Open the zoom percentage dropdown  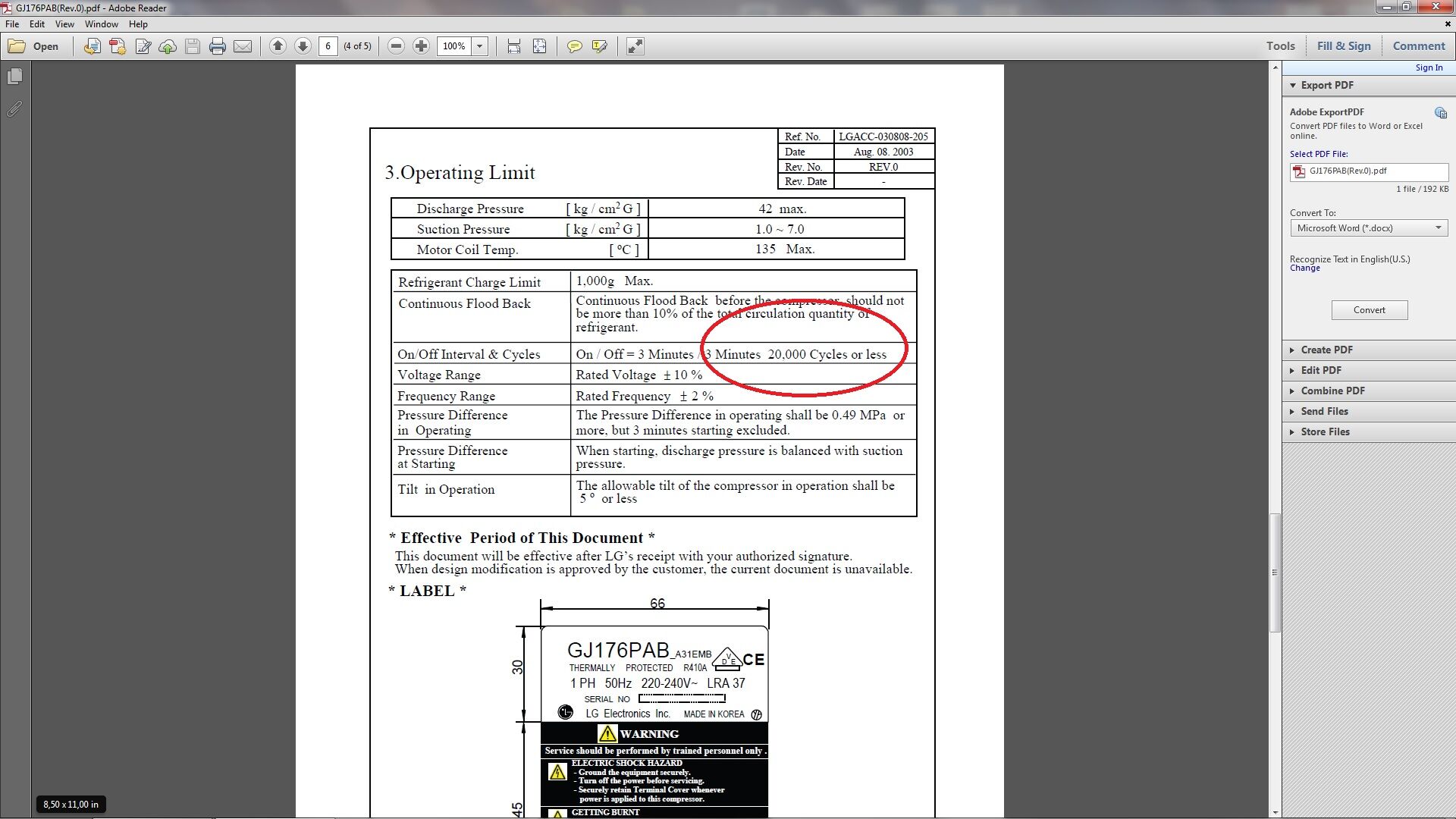pos(479,46)
